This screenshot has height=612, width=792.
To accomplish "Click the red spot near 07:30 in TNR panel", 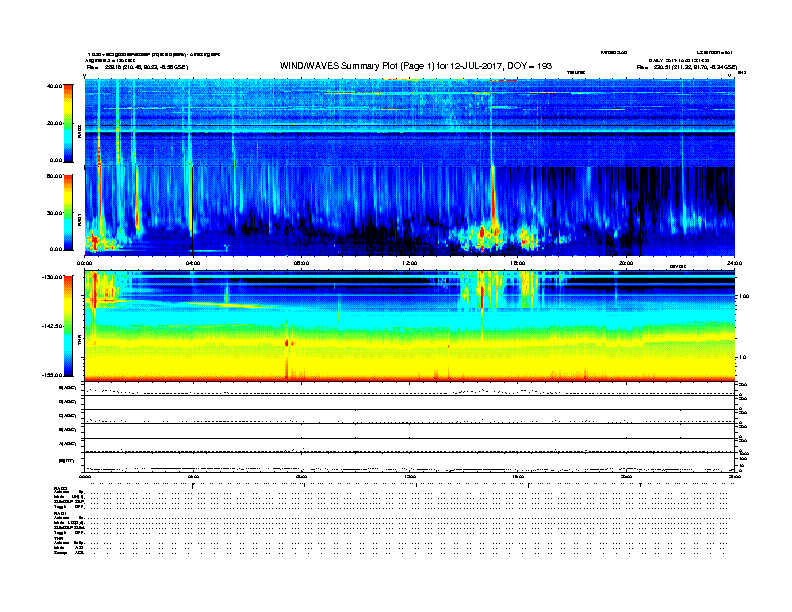I will pyautogui.click(x=287, y=343).
